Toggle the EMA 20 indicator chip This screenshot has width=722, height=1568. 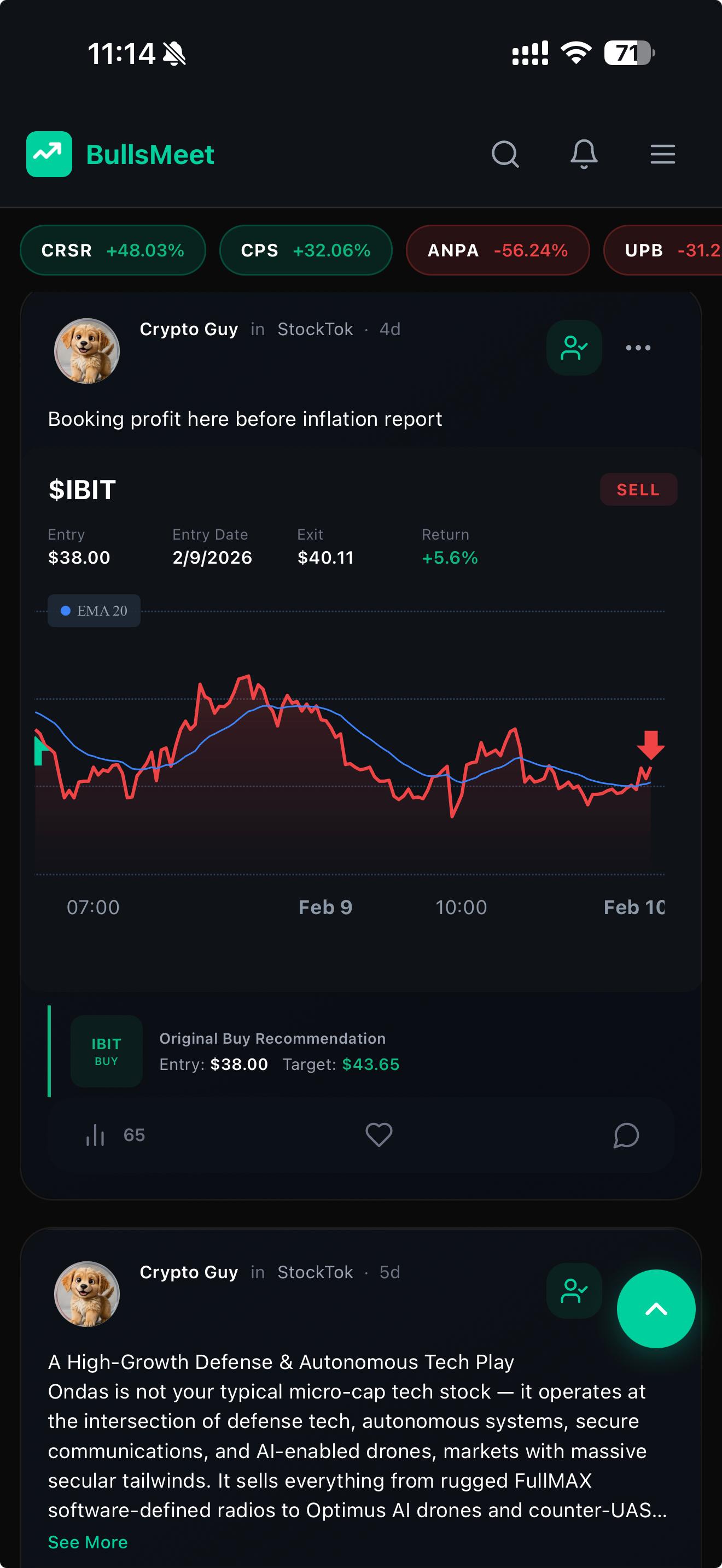click(x=95, y=611)
